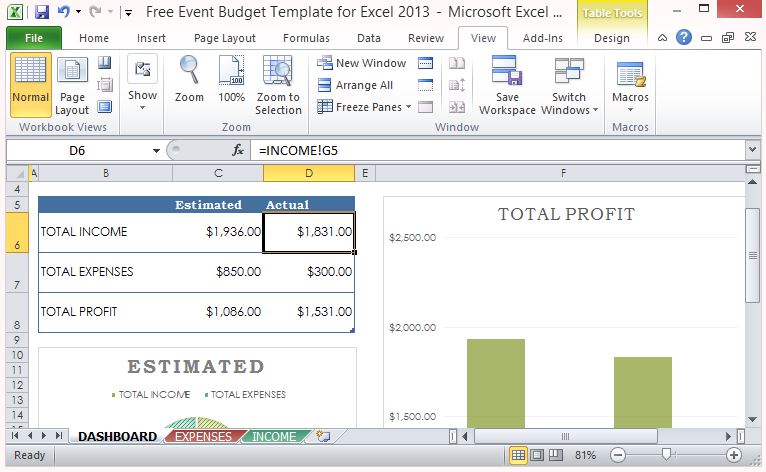Screen dimensions: 766x472
Task: Select the TOTAL EXPENSES actual cell $300.00
Action: click(x=309, y=271)
